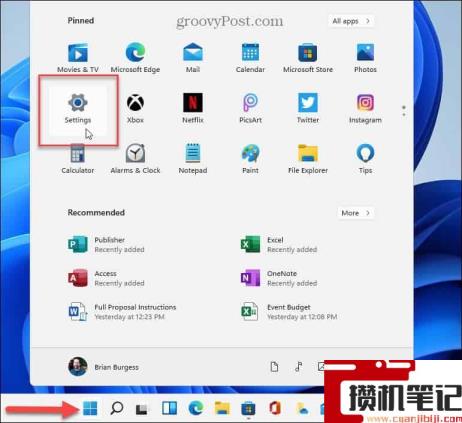Open Task View on the taskbar
Image resolution: width=462 pixels, height=423 pixels.
[143, 408]
